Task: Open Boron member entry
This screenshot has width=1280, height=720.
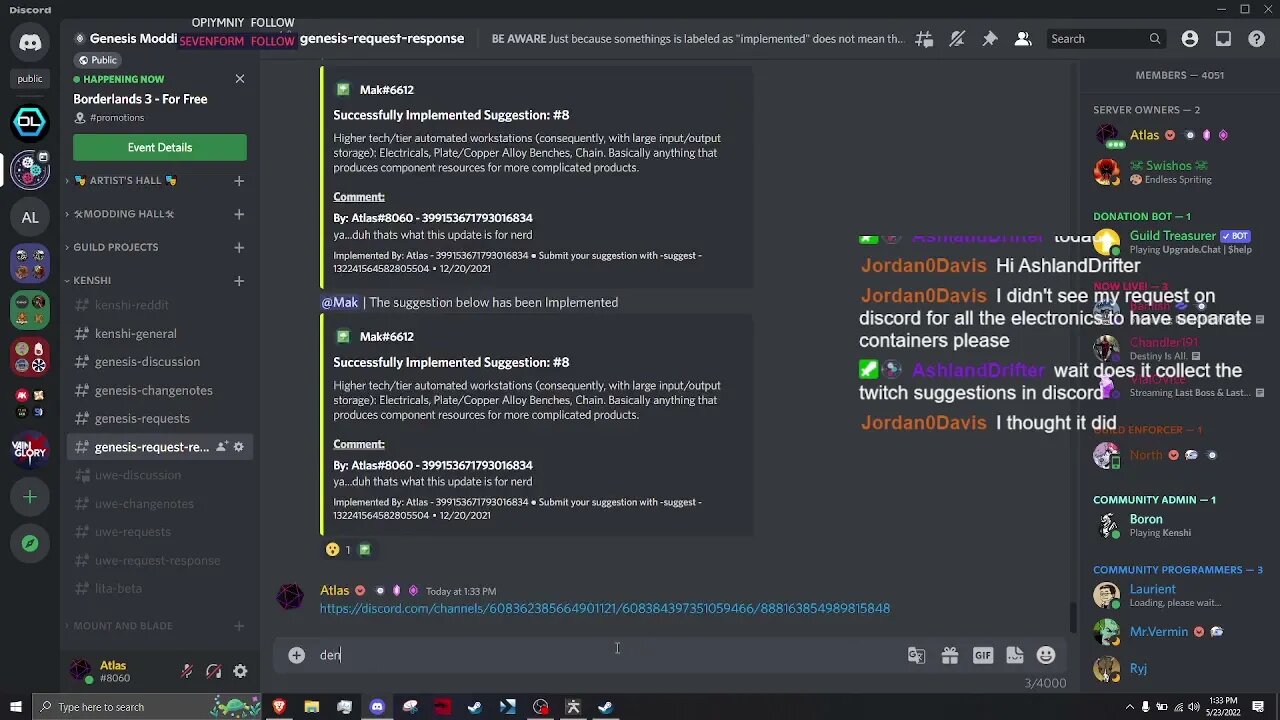Action: pyautogui.click(x=1180, y=525)
